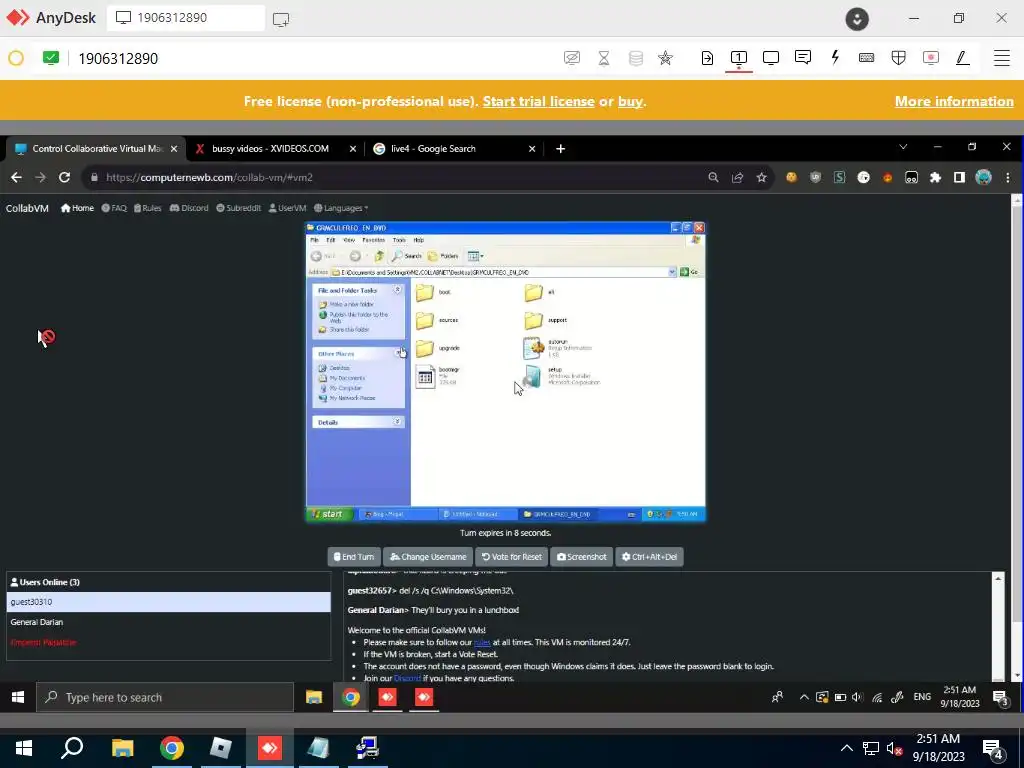Collapse File and Folder Tasks in VM

(397, 289)
